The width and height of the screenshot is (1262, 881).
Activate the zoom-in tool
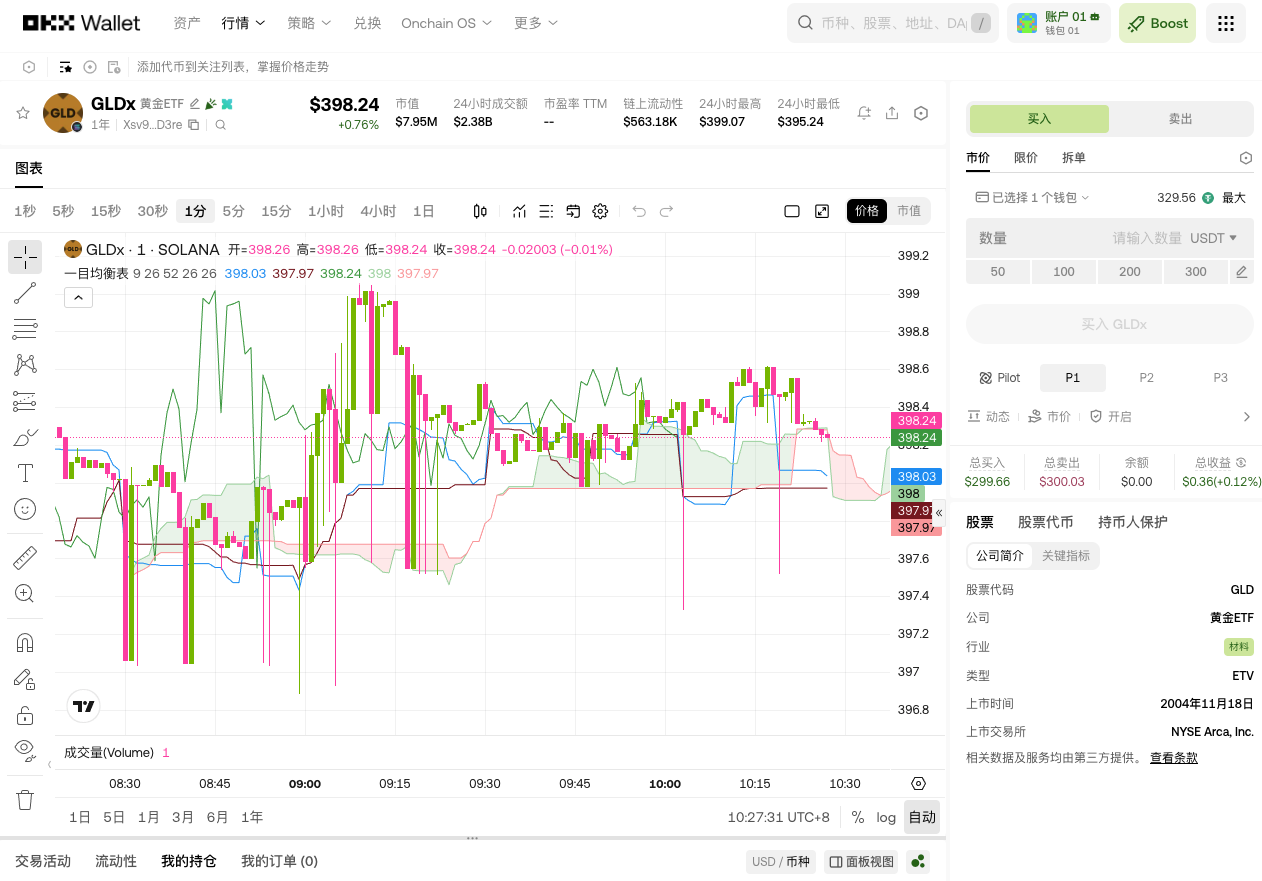25,593
